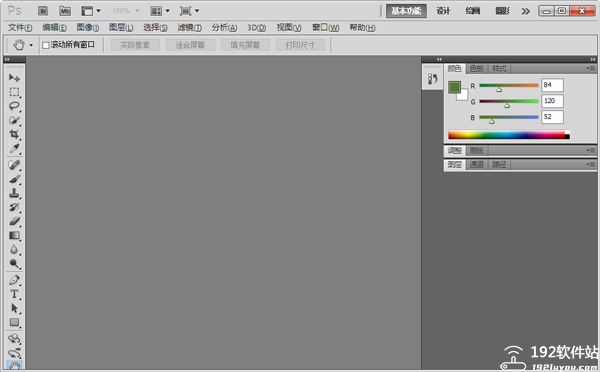Select the Pen tool
Image resolution: width=600 pixels, height=372 pixels.
14,280
